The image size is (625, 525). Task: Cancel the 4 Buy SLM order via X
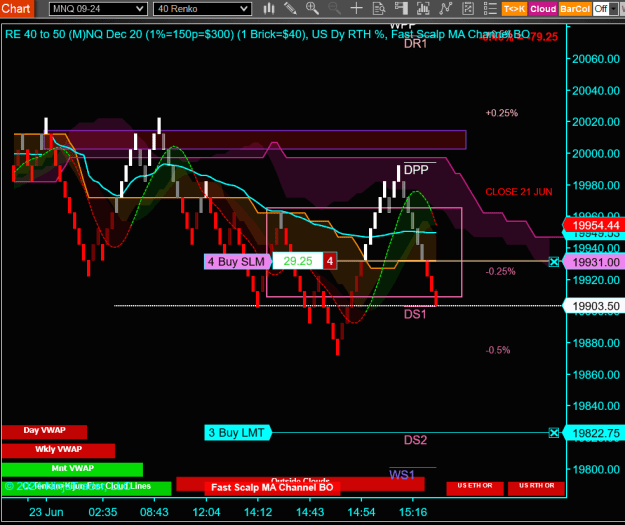coord(554,262)
